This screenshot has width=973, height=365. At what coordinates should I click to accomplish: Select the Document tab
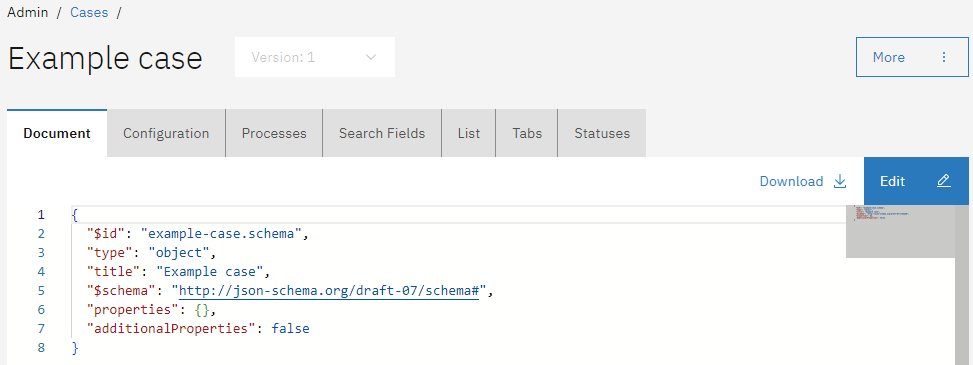[x=57, y=133]
